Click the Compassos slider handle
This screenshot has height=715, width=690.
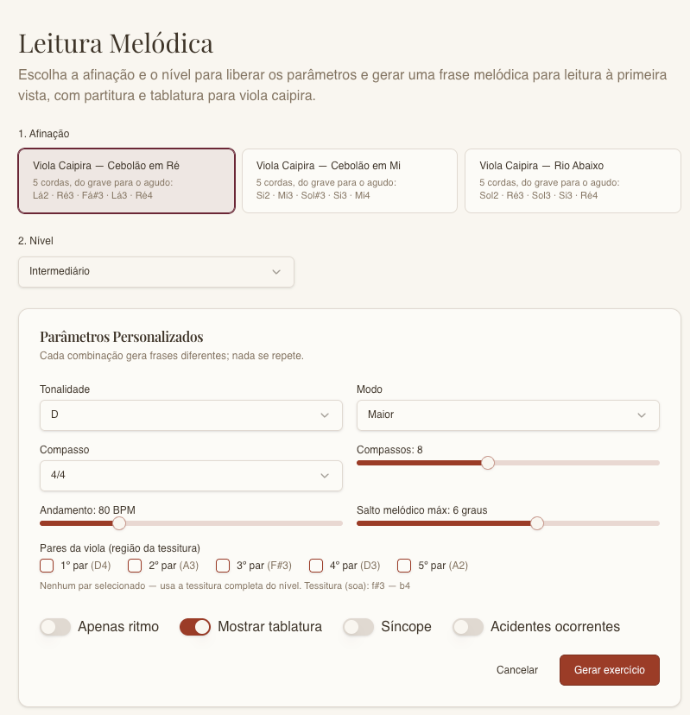pyautogui.click(x=488, y=463)
